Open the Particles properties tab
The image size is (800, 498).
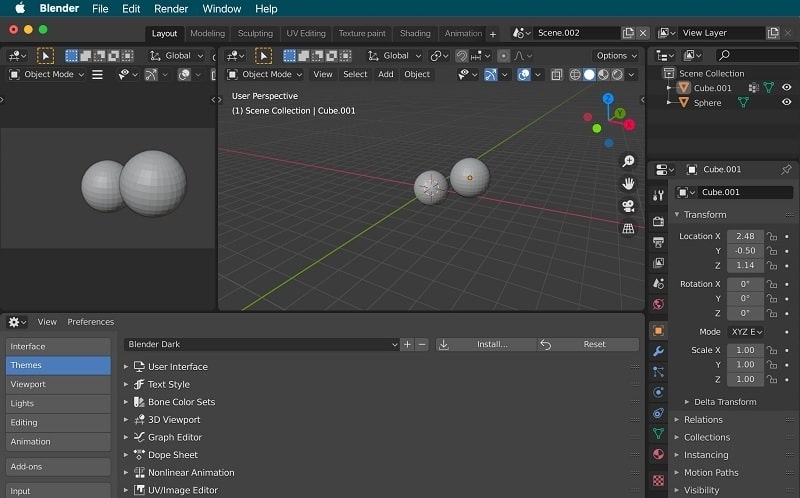pos(658,372)
